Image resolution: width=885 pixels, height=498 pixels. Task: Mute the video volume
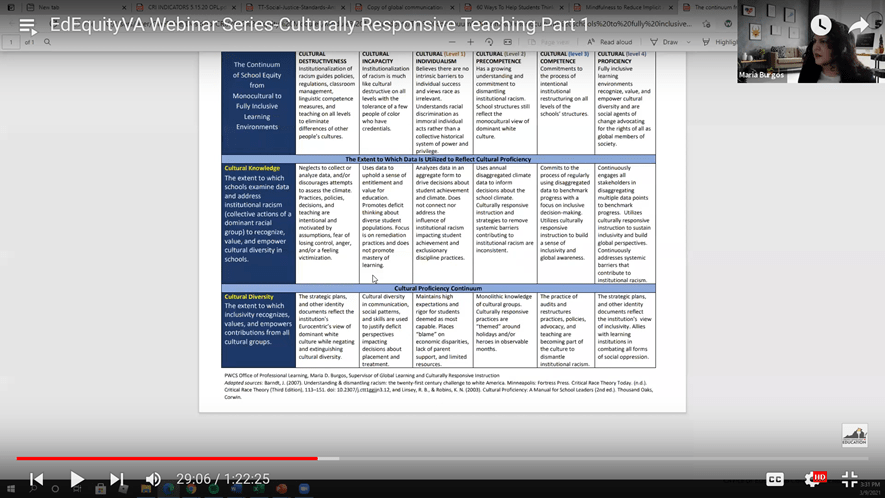pyautogui.click(x=153, y=479)
